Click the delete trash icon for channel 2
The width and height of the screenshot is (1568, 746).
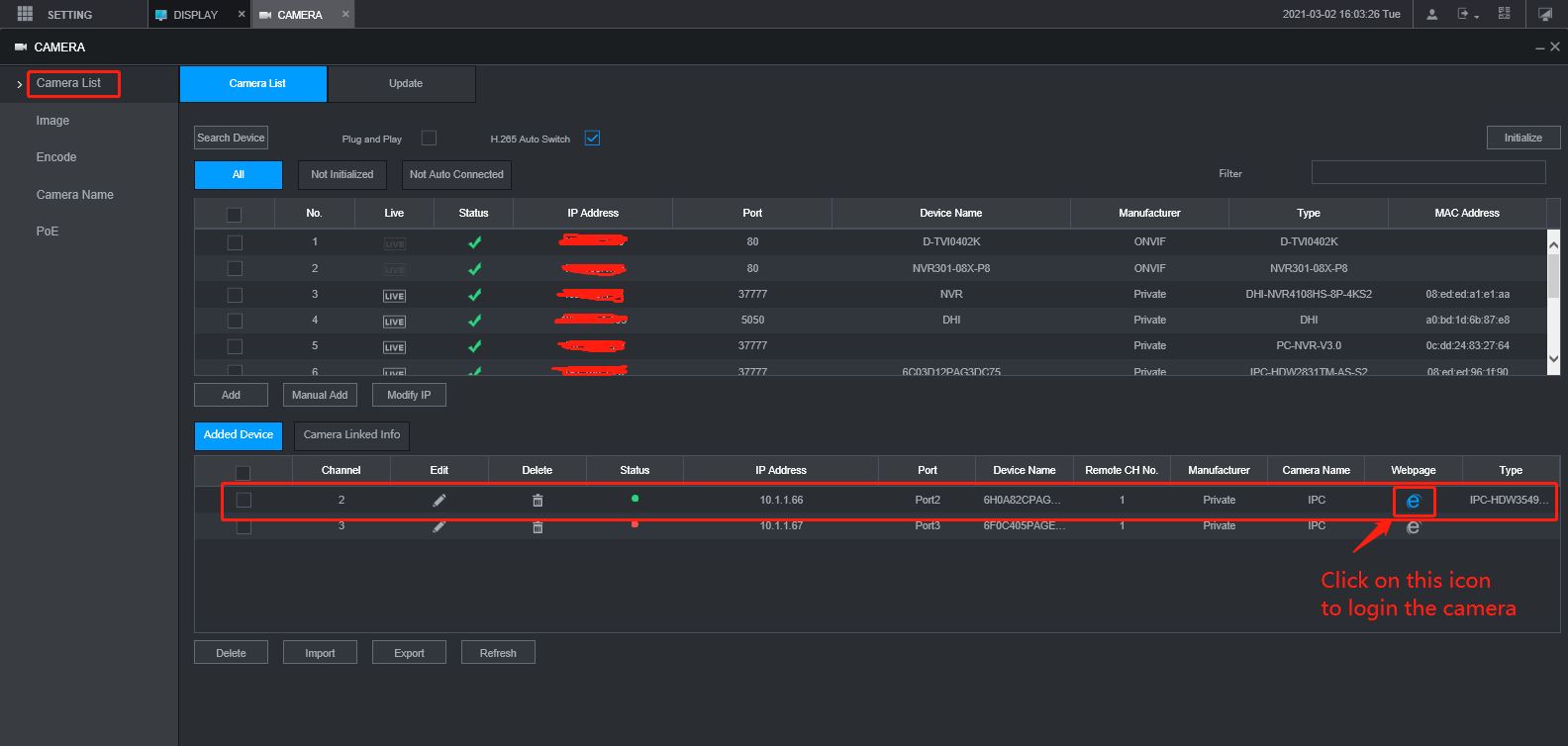[x=538, y=501]
